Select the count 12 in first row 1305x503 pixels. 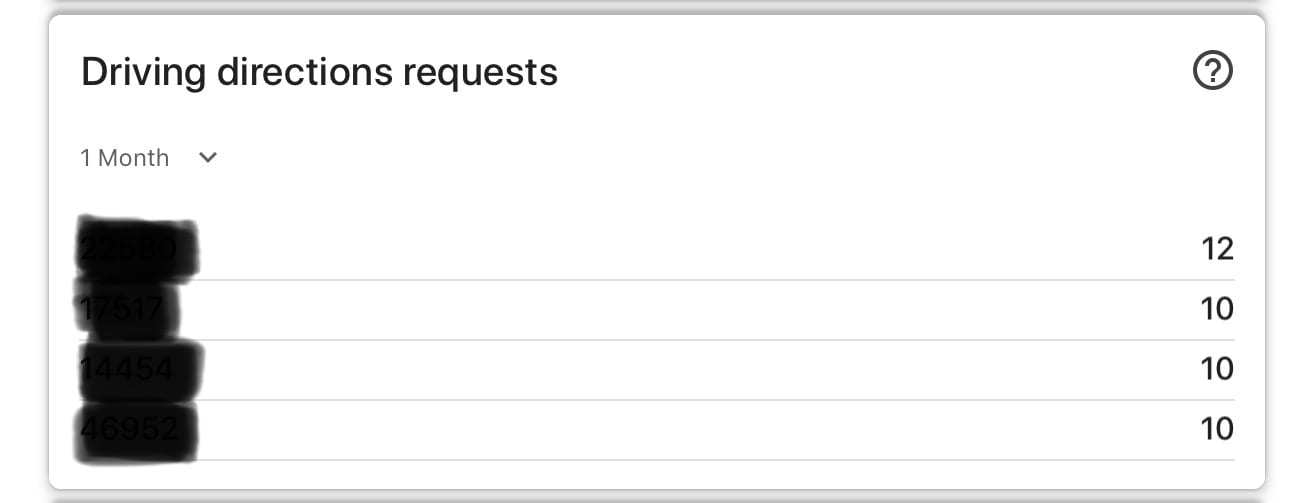1217,248
